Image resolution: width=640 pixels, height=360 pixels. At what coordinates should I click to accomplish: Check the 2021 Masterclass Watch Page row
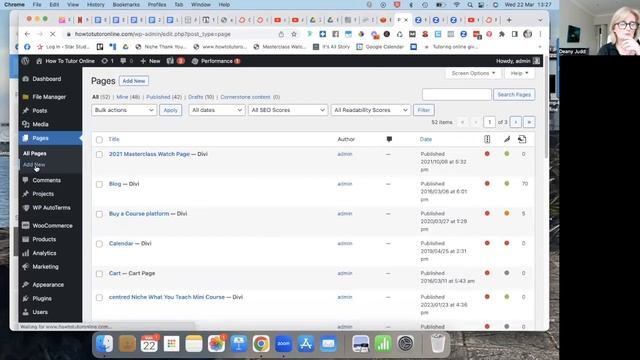point(99,155)
